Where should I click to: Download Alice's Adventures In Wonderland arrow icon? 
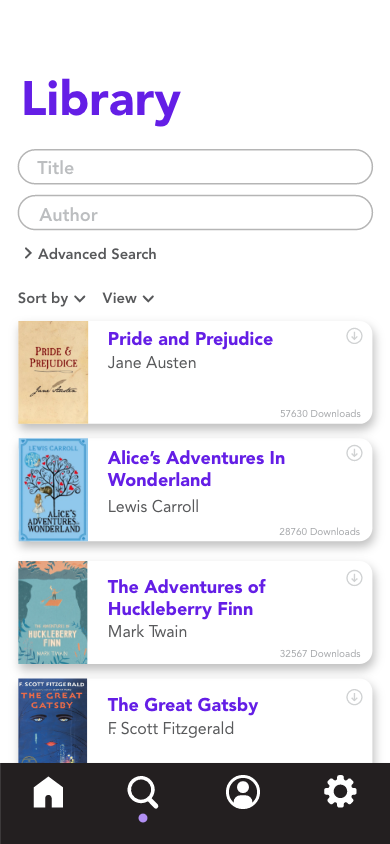tap(354, 453)
